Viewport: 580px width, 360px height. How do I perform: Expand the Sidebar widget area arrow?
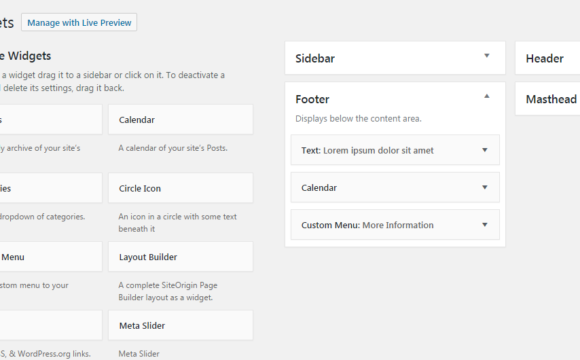click(487, 56)
